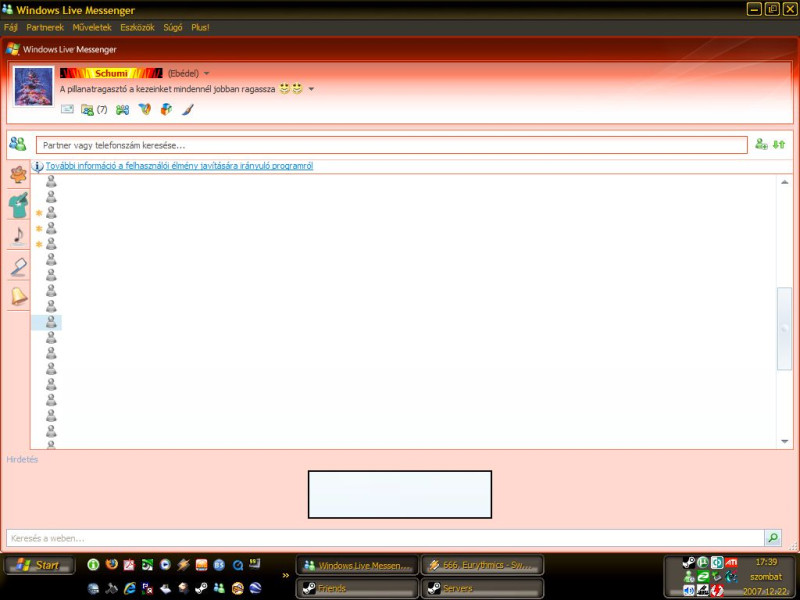Click the contact list scroll up arrow
This screenshot has height=600, width=800.
[785, 182]
